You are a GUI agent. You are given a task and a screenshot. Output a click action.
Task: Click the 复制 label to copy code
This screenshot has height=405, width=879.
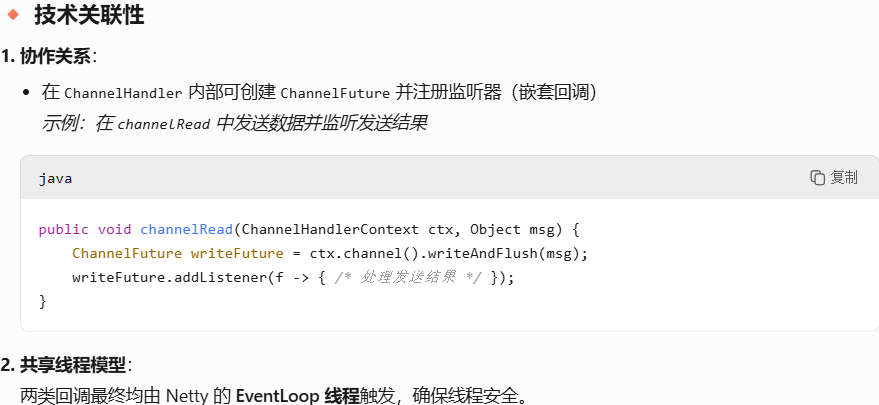point(844,178)
